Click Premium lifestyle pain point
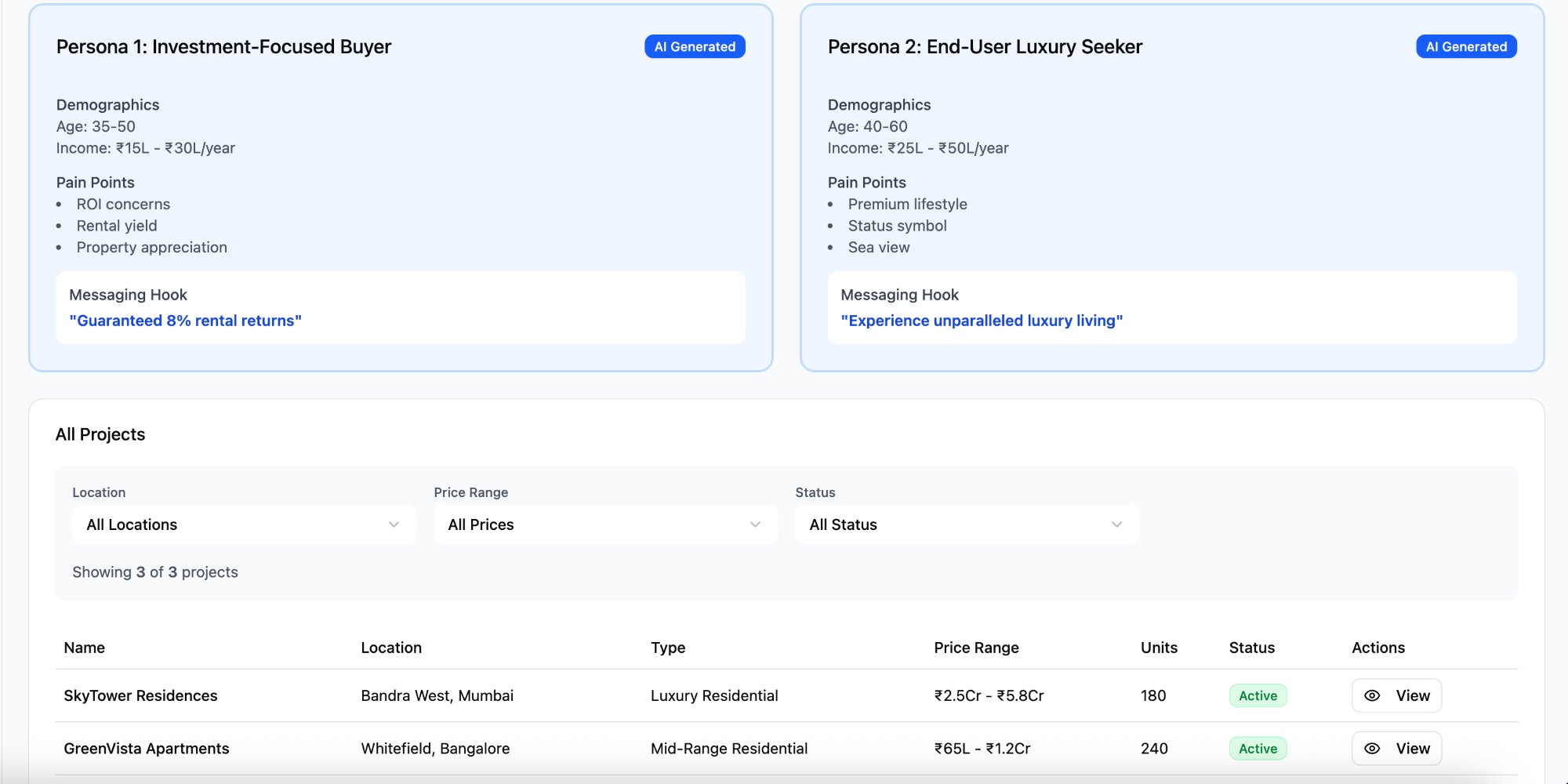The height and width of the screenshot is (784, 1568). (x=907, y=204)
